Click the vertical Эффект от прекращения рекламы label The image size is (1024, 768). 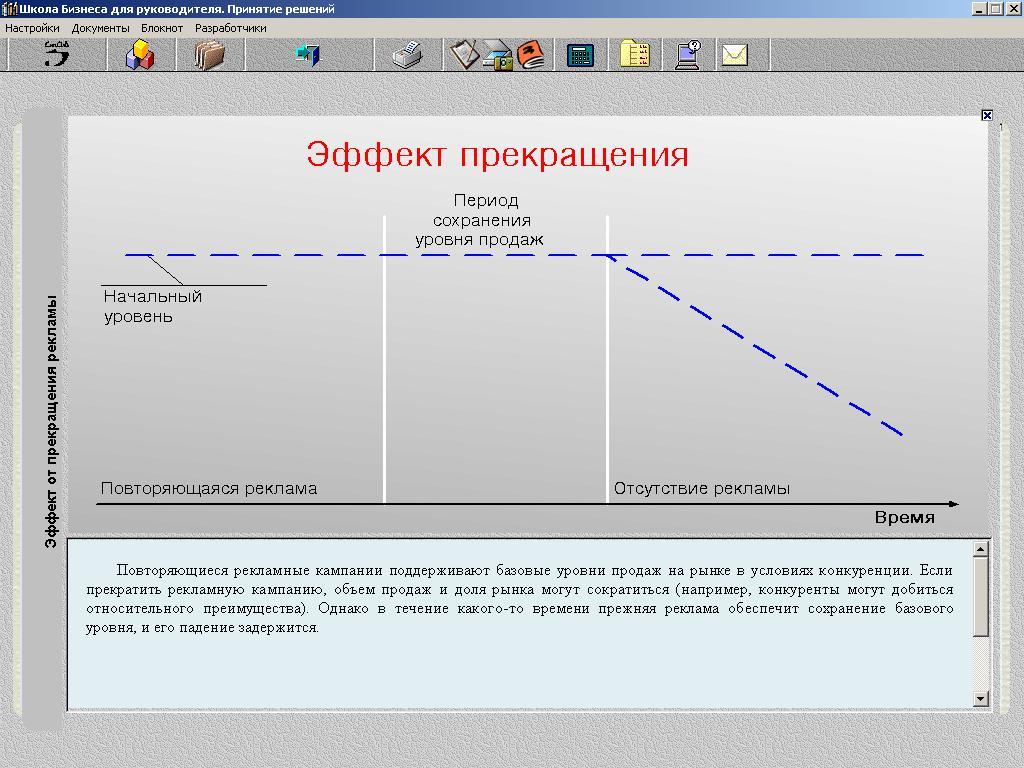pos(51,421)
